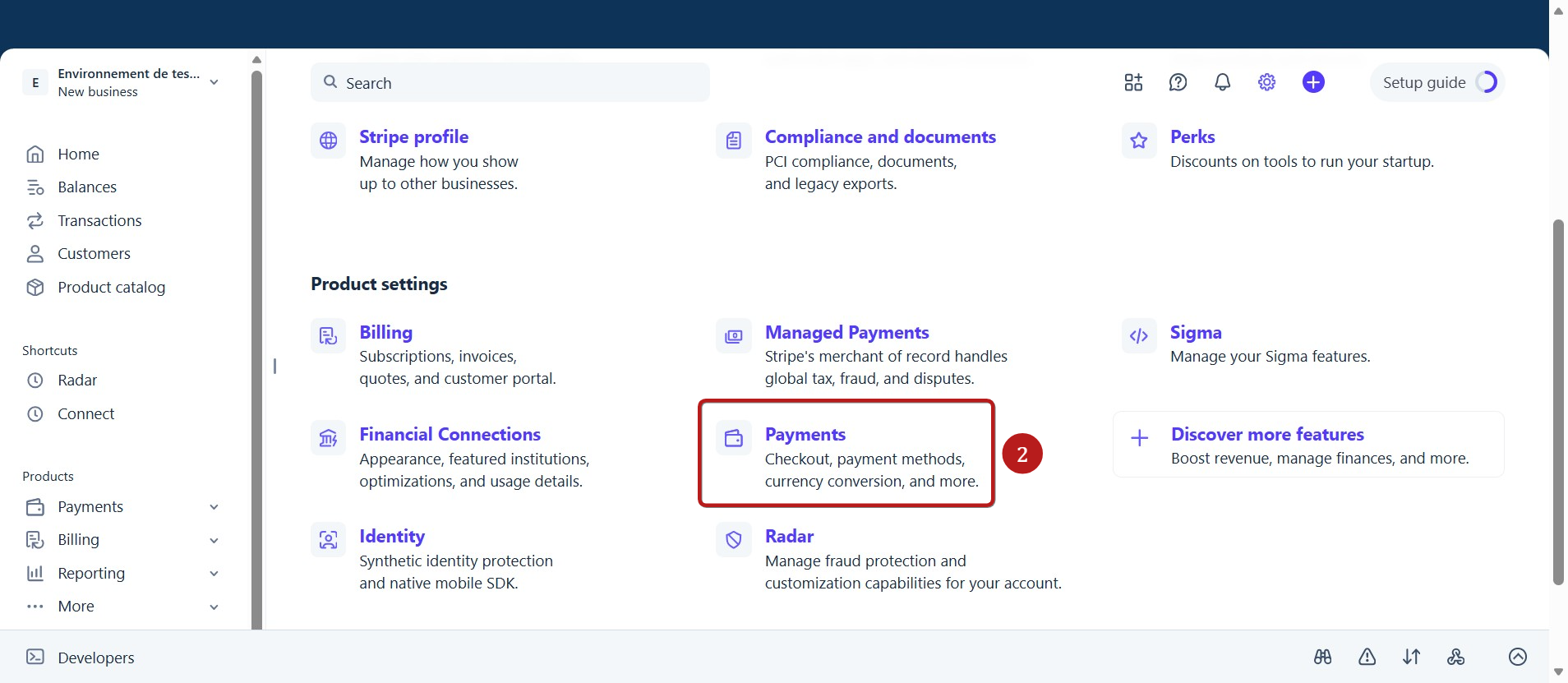Viewport: 1568px width, 683px height.
Task: Open the Payments product settings link
Action: point(805,434)
